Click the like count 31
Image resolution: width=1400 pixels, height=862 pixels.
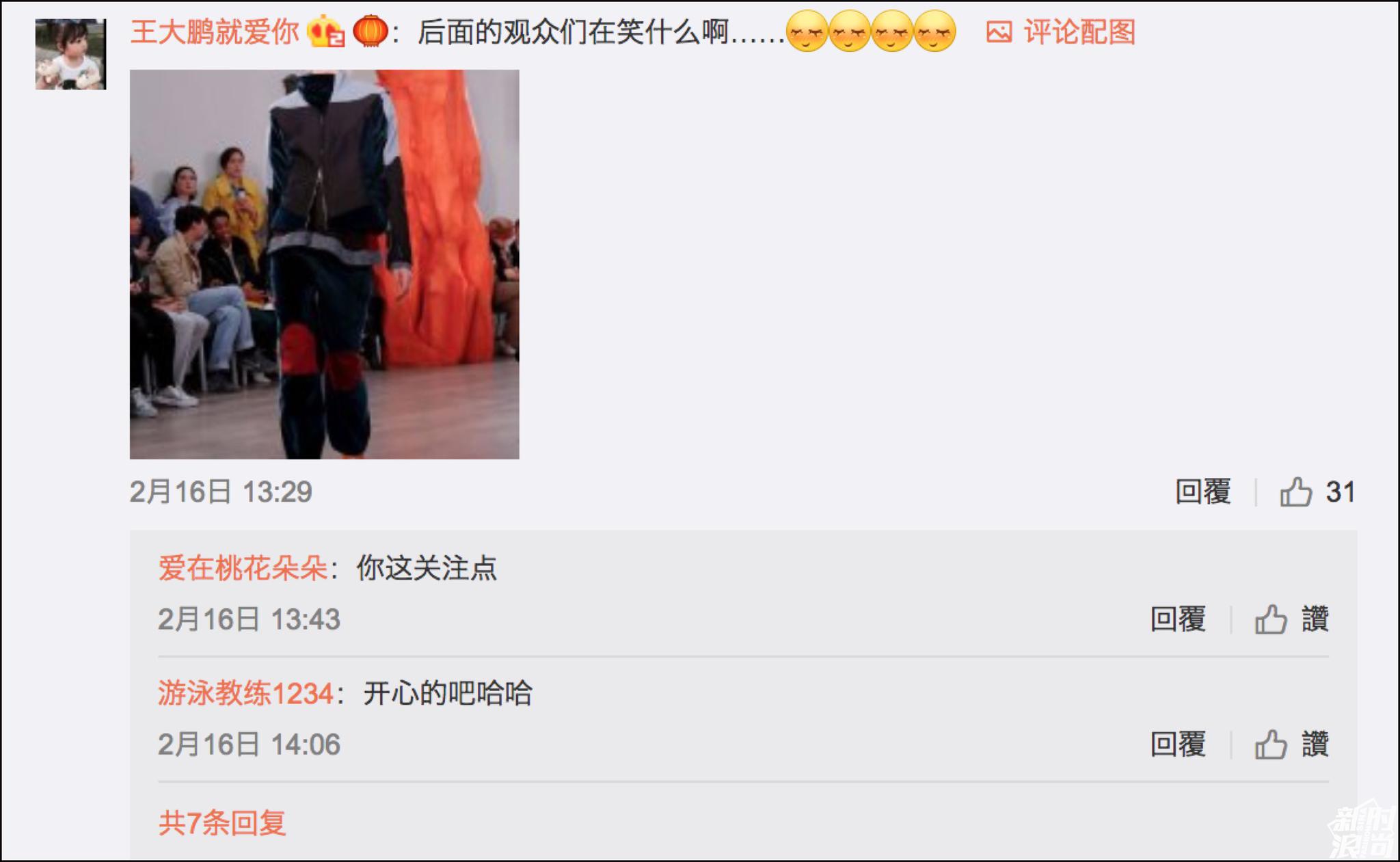pos(1340,492)
